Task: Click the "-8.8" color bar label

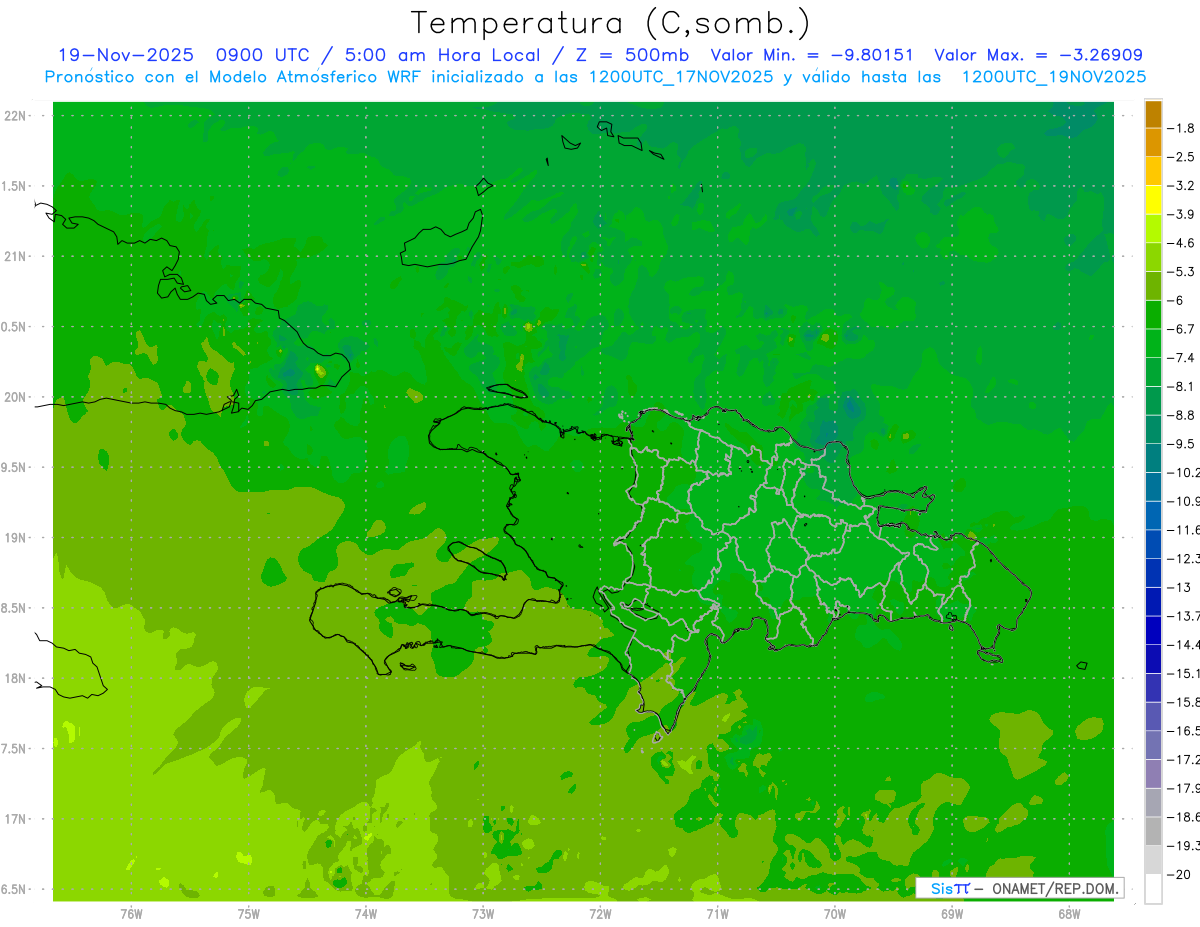Action: click(1182, 415)
